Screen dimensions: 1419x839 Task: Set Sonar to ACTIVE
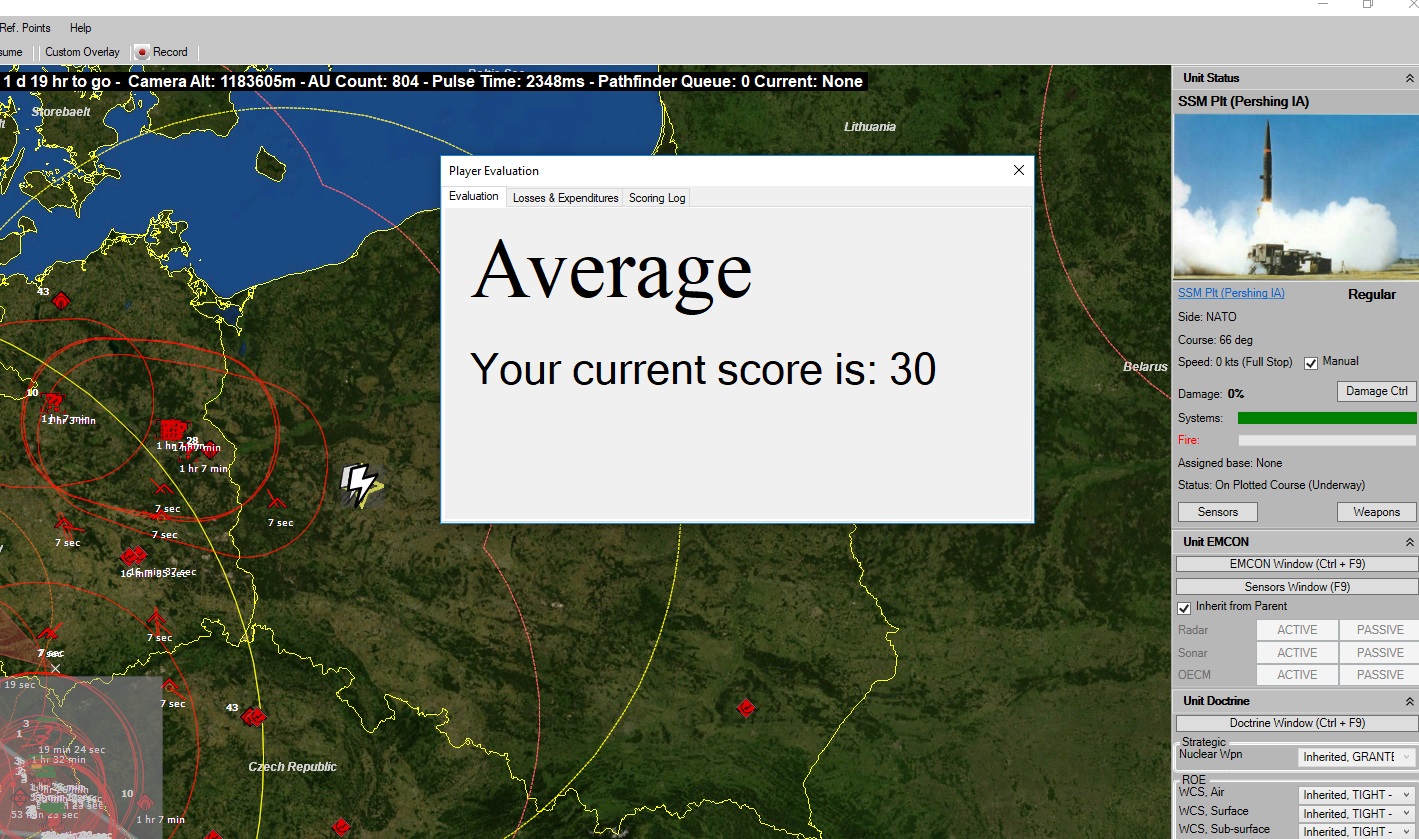click(x=1297, y=652)
